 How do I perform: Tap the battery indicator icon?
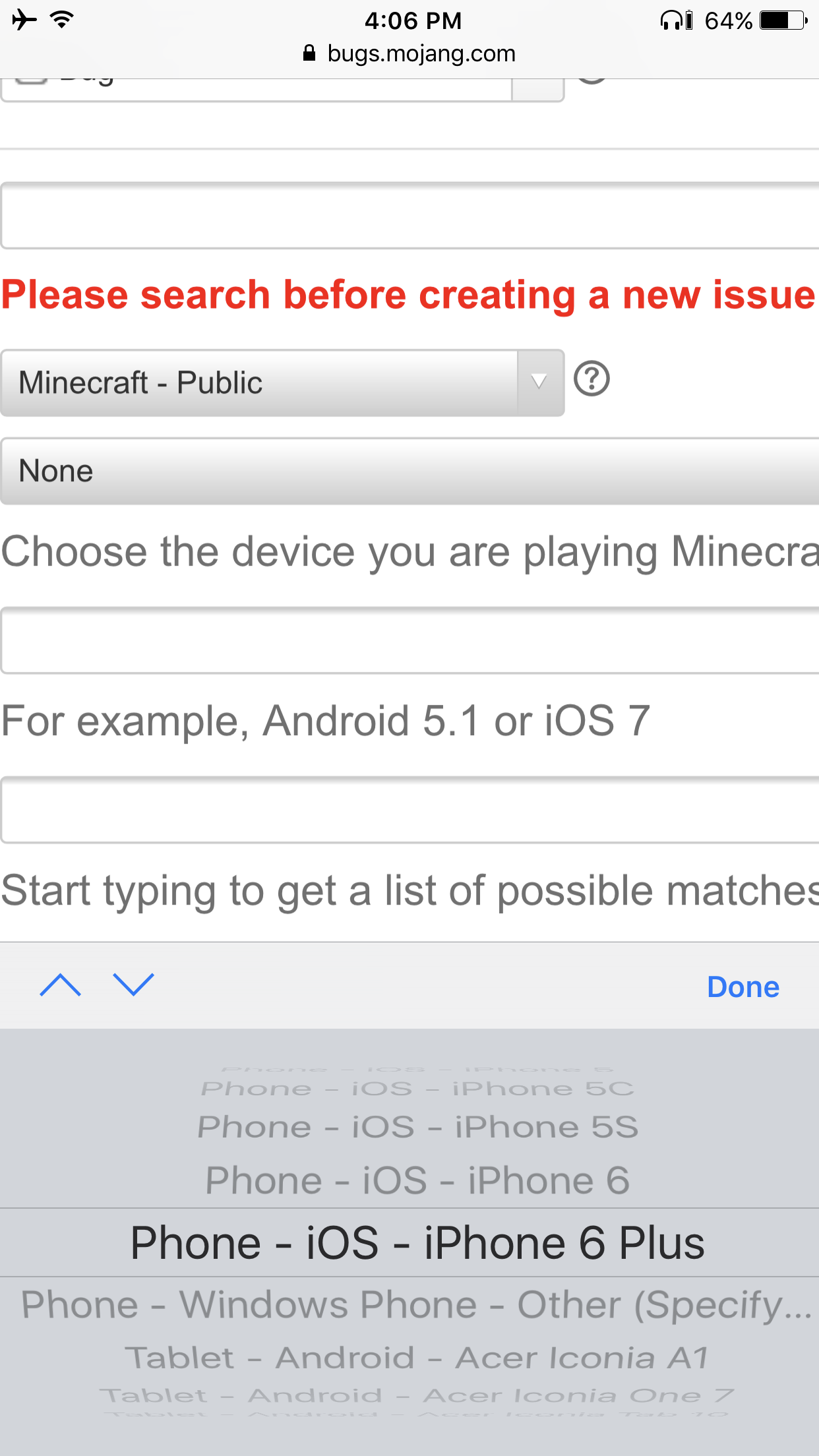coord(783,20)
